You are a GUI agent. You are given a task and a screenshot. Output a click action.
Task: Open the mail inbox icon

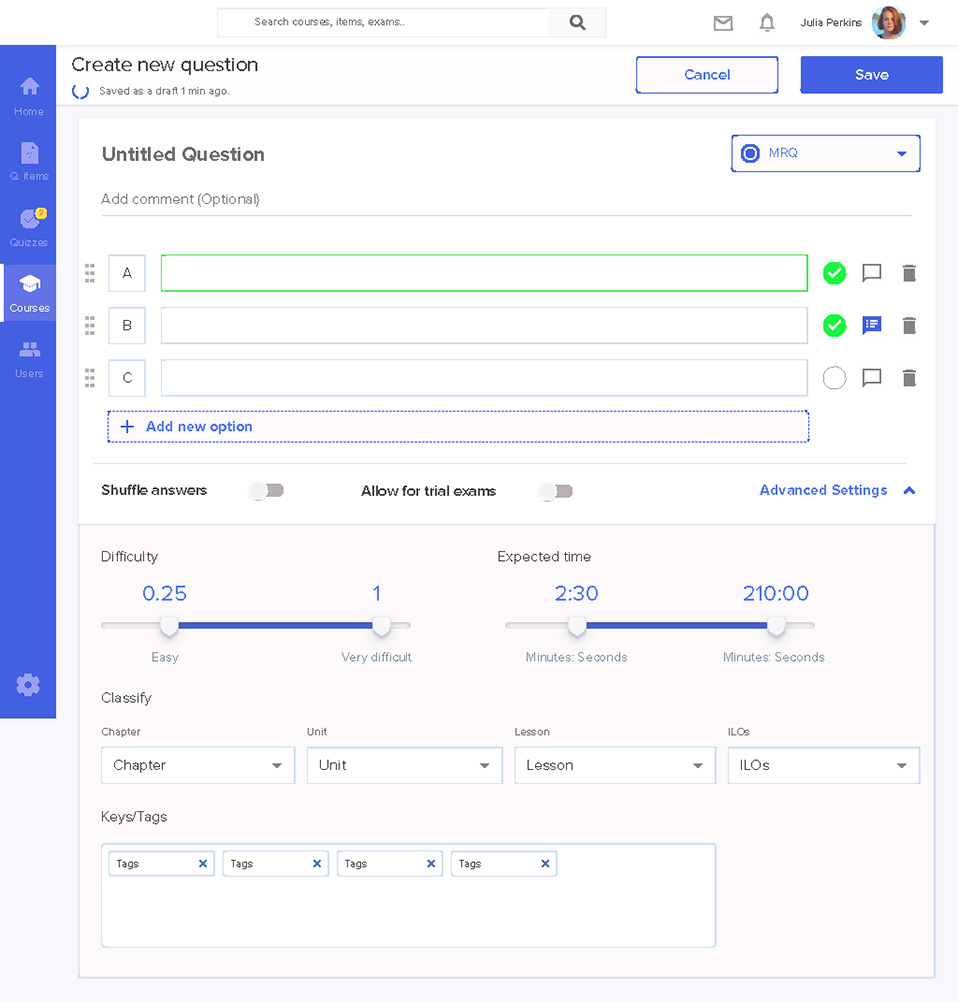tap(723, 24)
